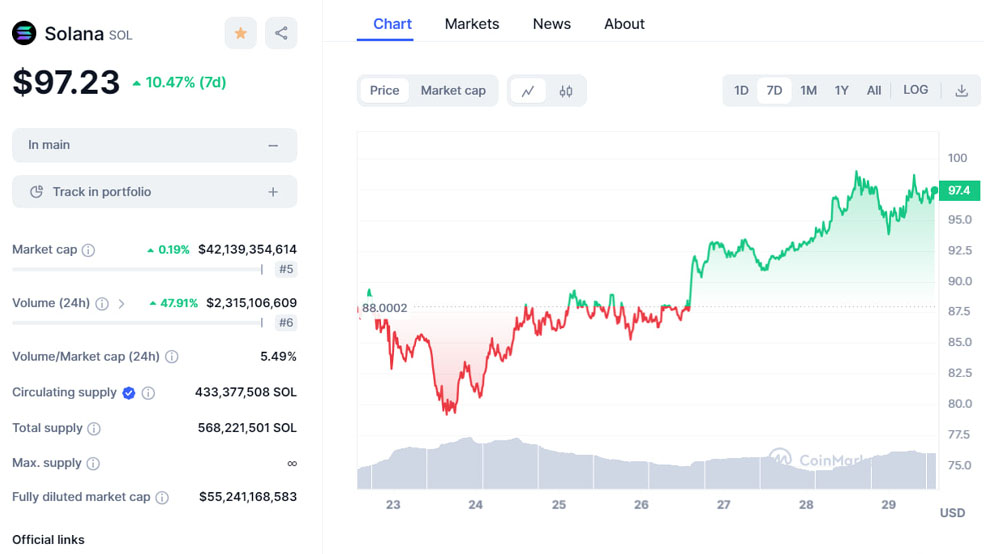This screenshot has height=554, width=984.
Task: Click the $2,315,106,609 volume value
Action: [251, 302]
